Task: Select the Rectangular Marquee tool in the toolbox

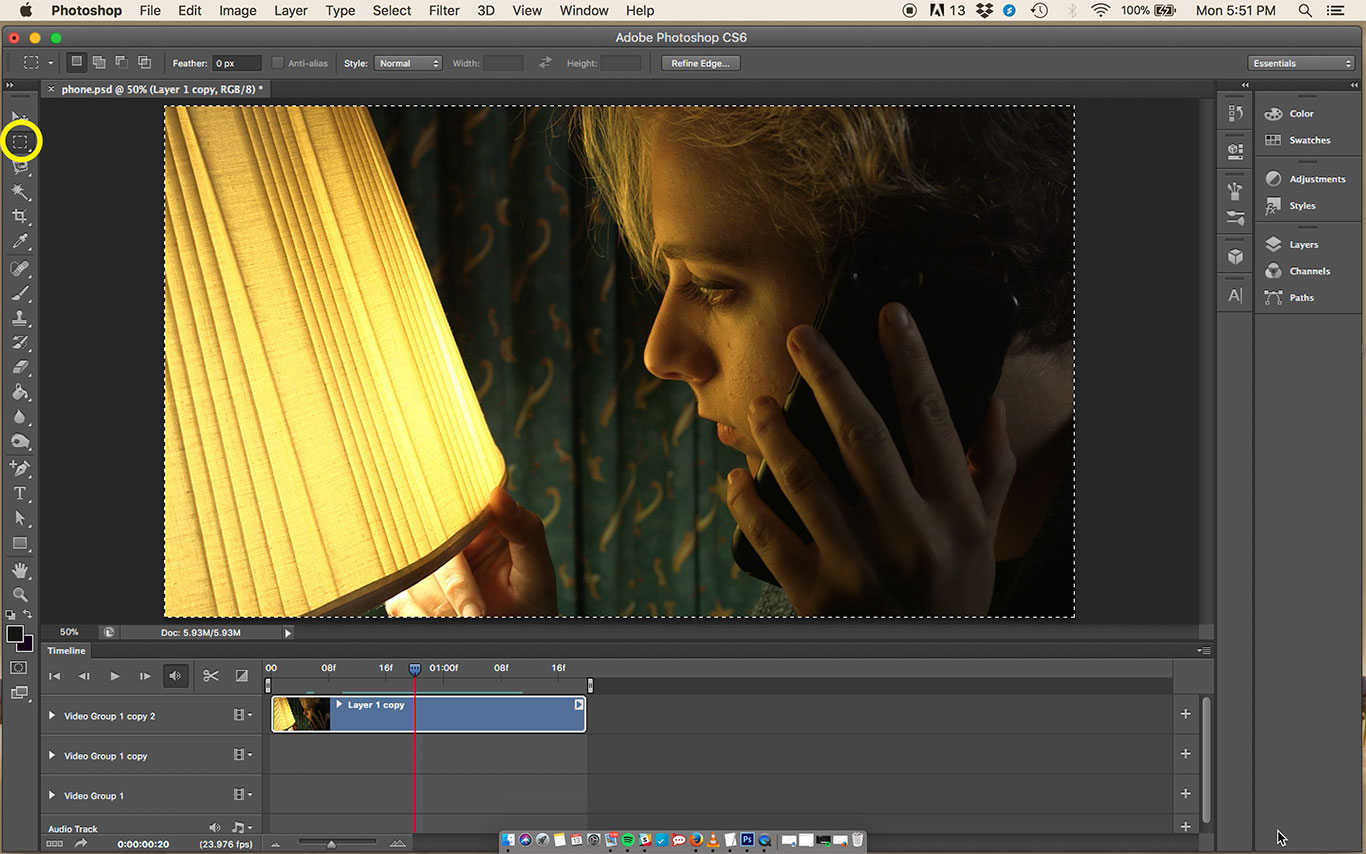Action: click(x=20, y=142)
